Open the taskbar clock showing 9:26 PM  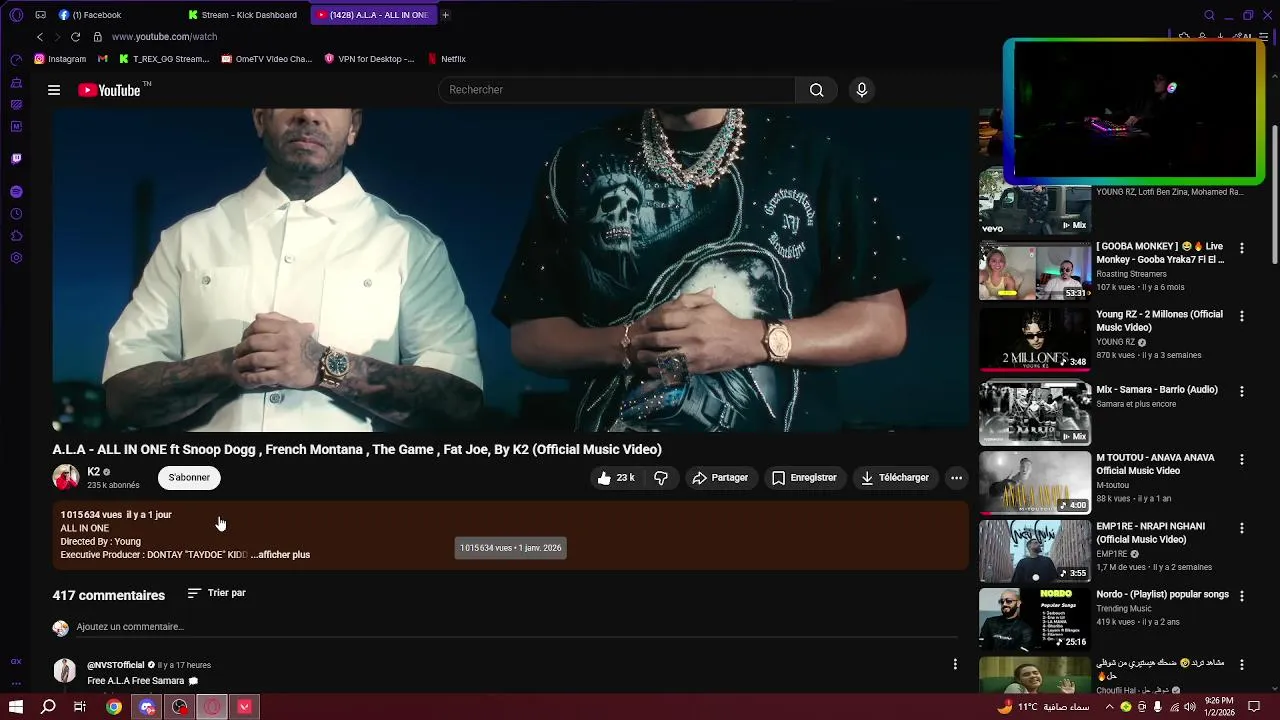coord(1219,706)
